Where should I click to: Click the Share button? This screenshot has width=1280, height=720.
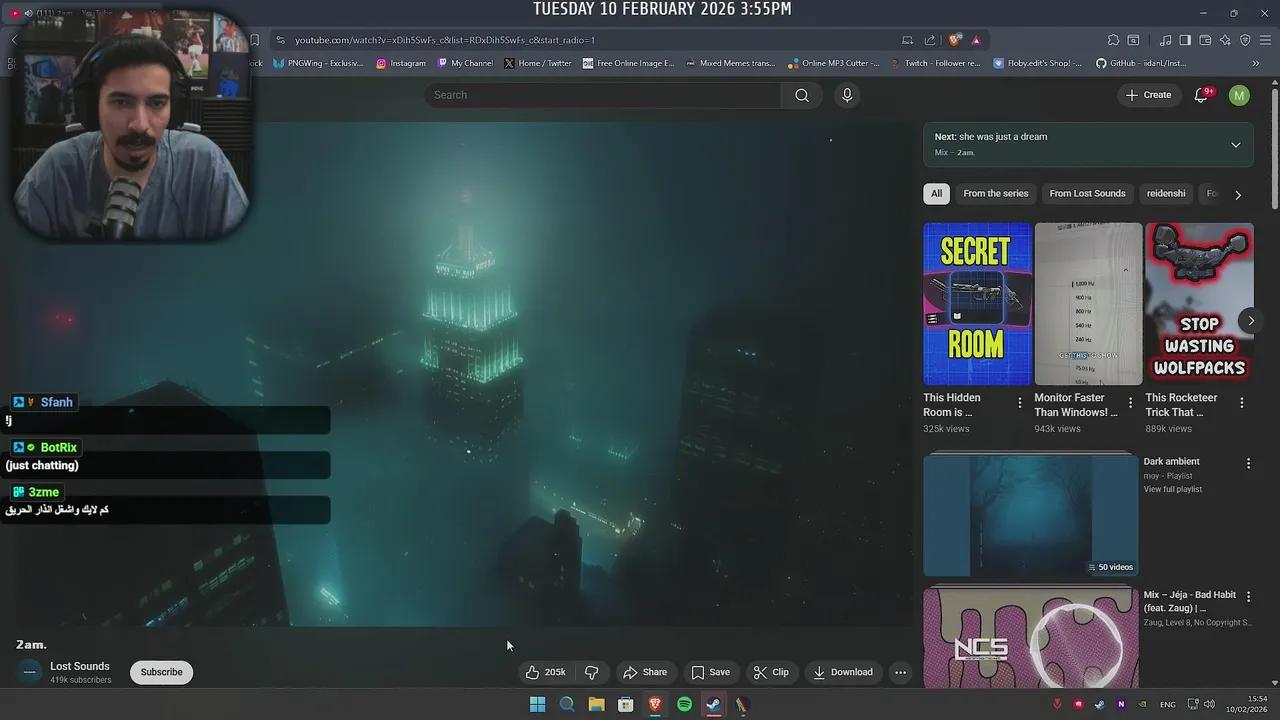point(645,672)
